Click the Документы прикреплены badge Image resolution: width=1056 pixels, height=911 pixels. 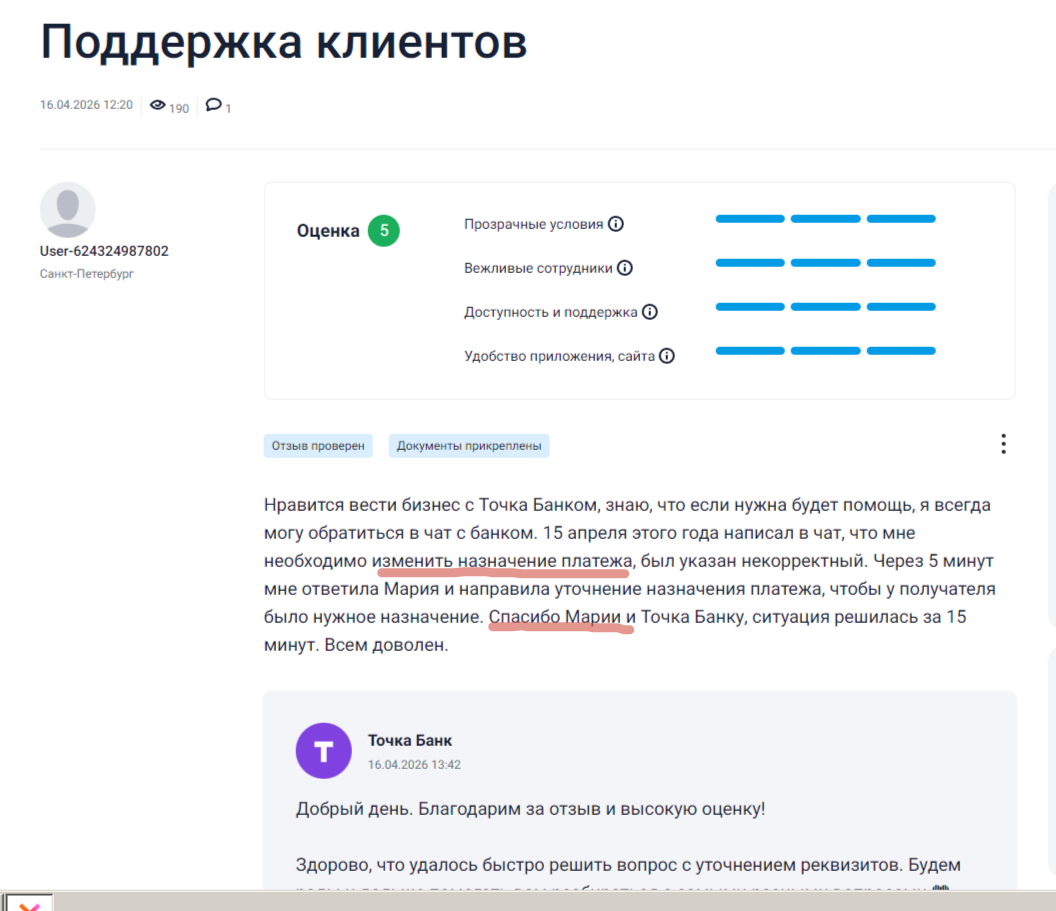coord(469,446)
